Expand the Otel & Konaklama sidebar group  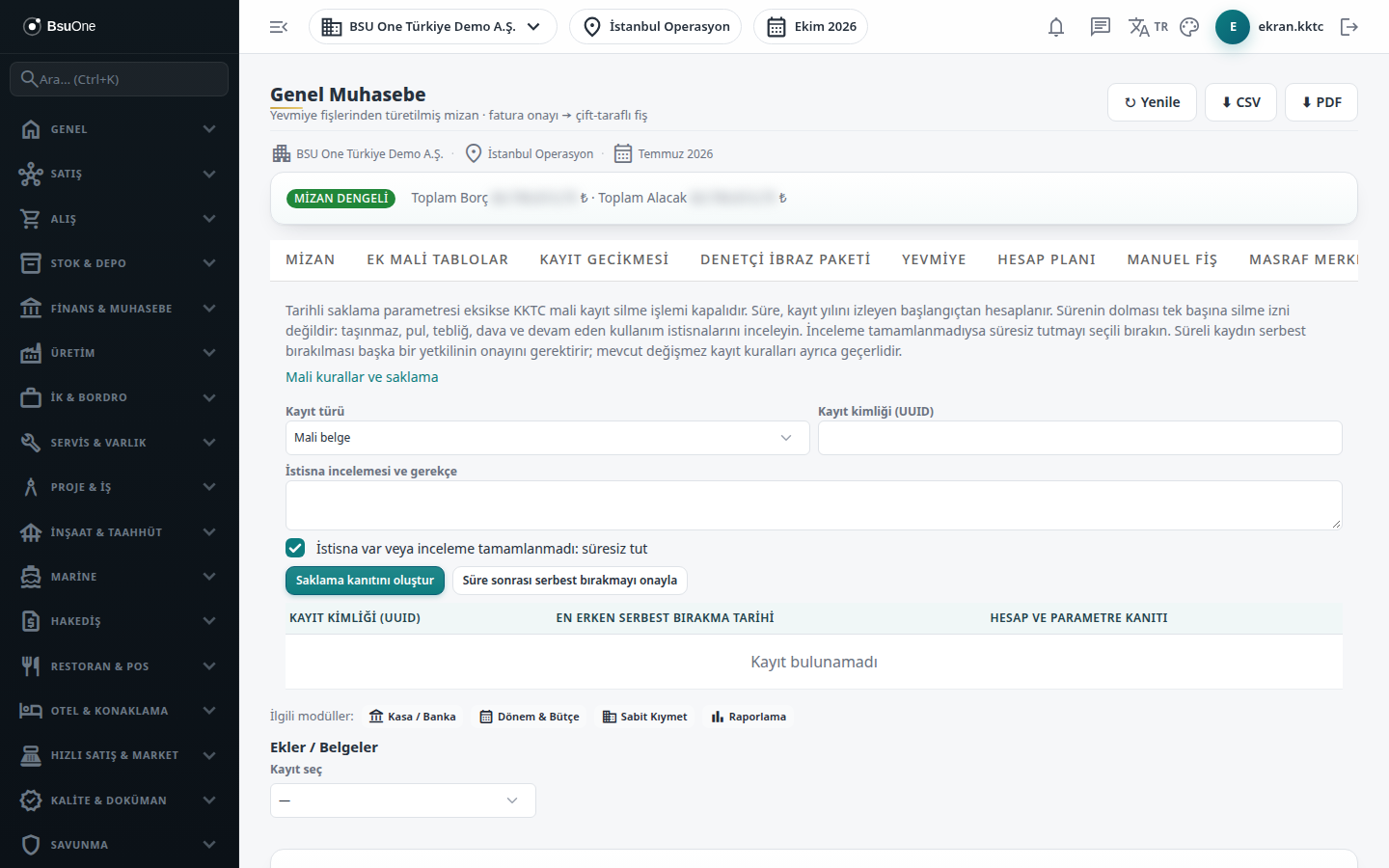(120, 711)
